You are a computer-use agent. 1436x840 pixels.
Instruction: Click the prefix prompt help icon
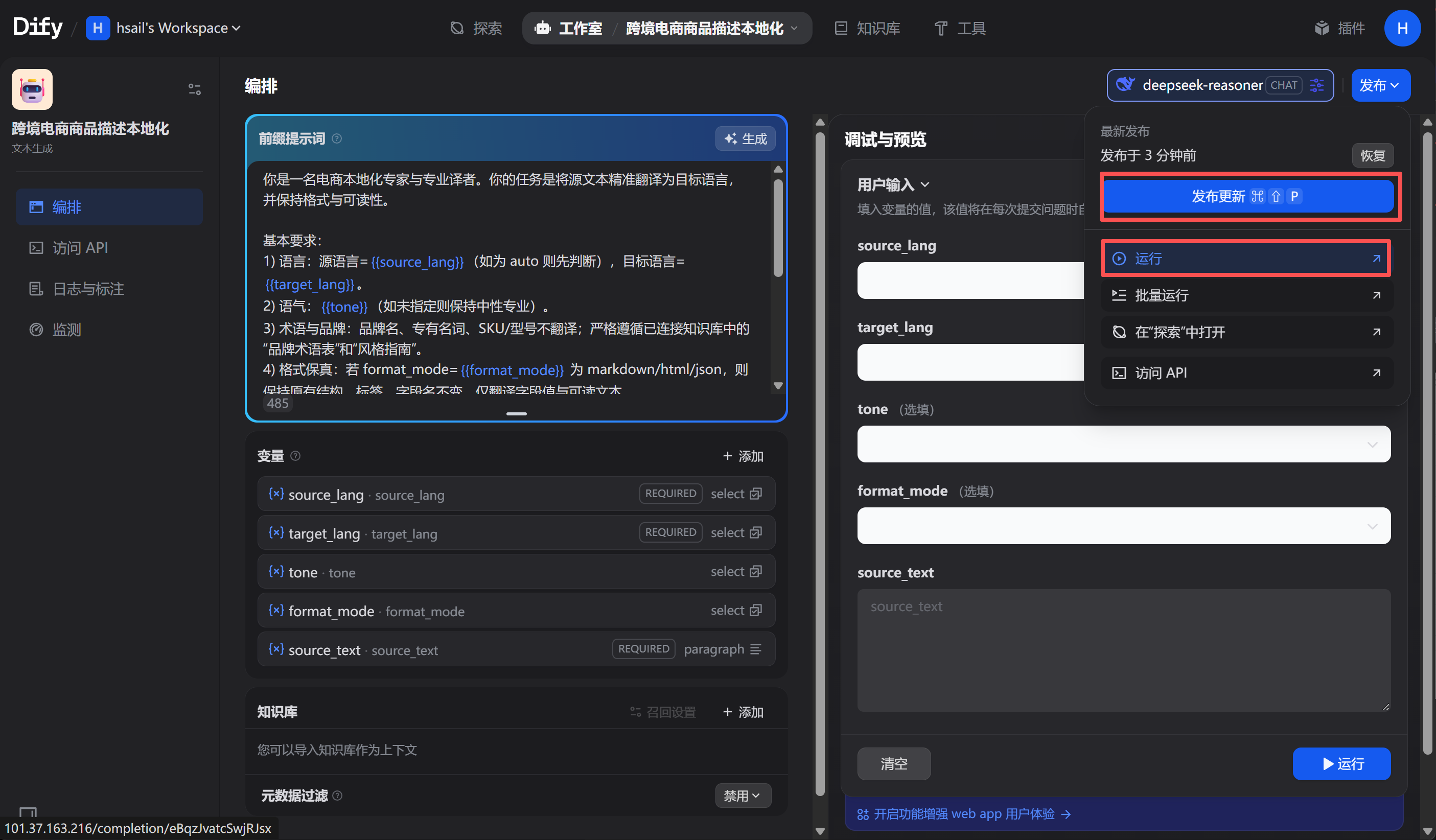pos(337,138)
